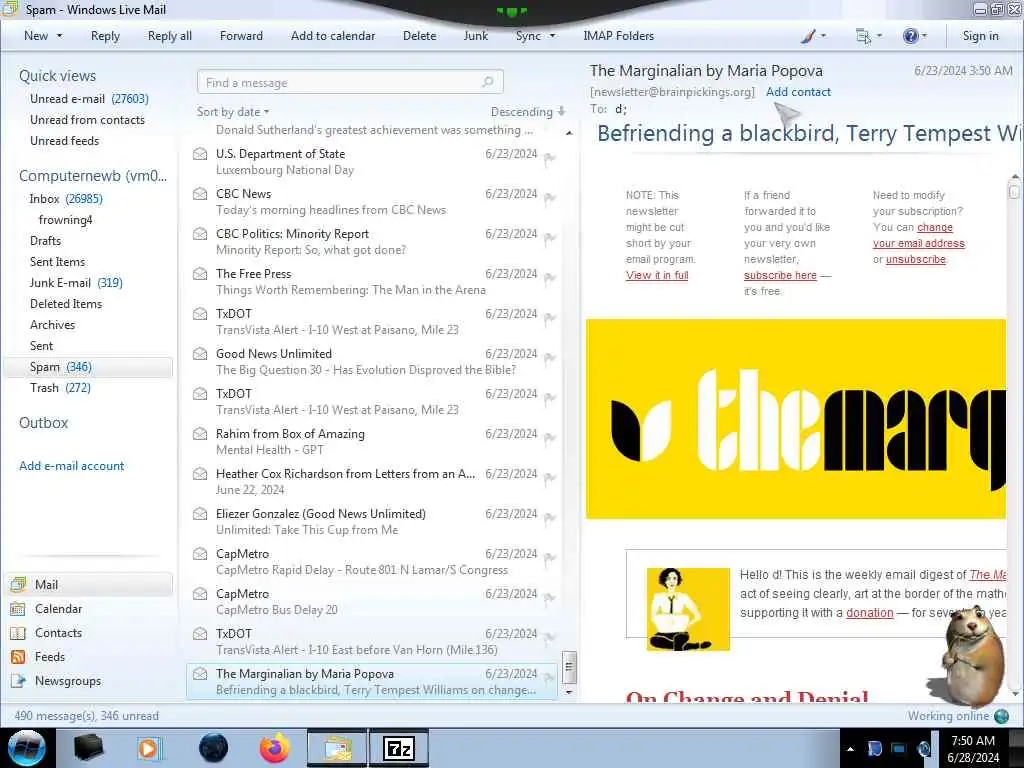
Task: Show hidden tray icons arrow
Action: pos(850,749)
